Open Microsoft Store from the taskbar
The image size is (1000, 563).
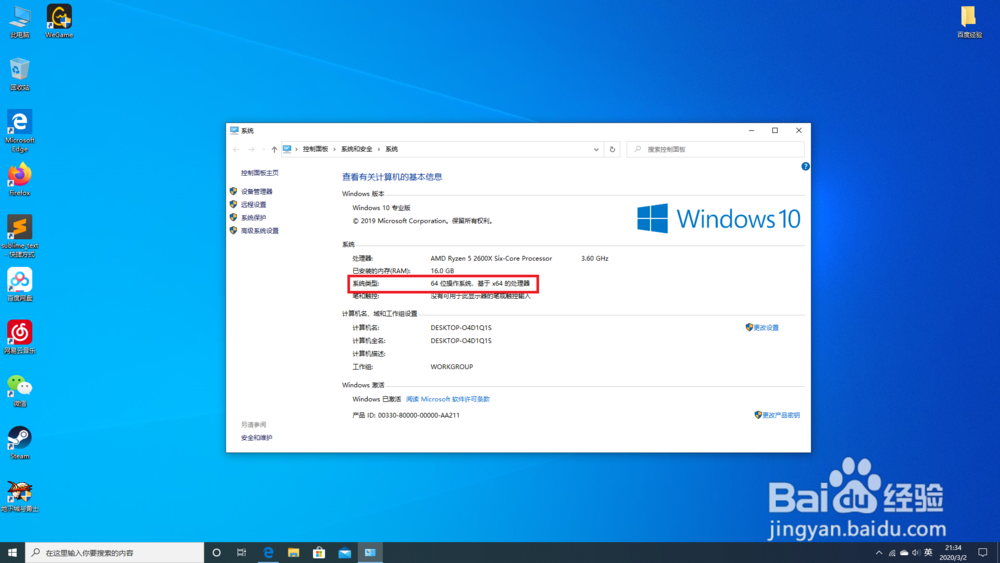click(x=319, y=552)
